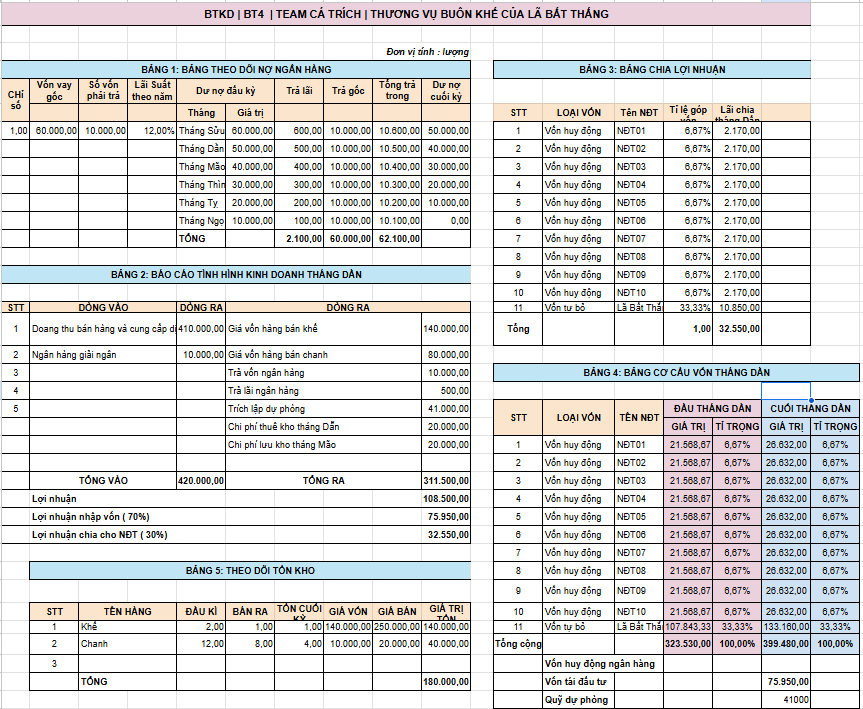Click the BẢNG 4 capital structure header
863x709 pixels.
pos(676,373)
